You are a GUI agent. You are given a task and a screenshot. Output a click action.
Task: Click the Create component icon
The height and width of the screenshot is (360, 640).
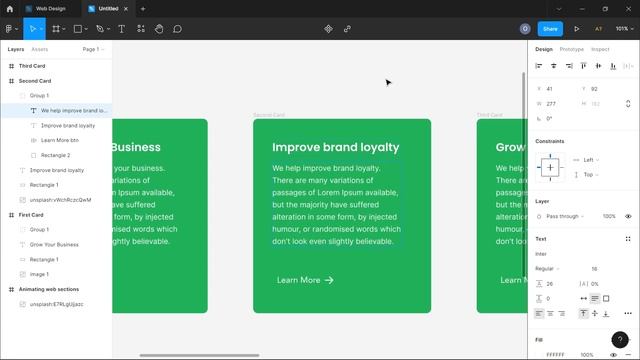328,29
